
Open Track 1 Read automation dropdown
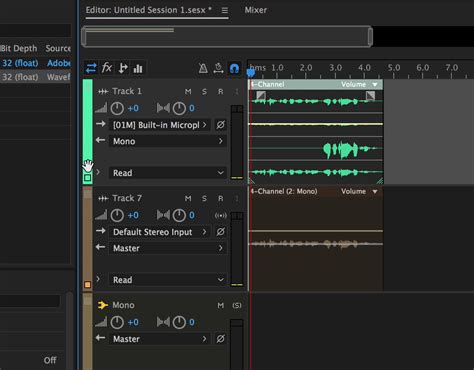click(168, 173)
